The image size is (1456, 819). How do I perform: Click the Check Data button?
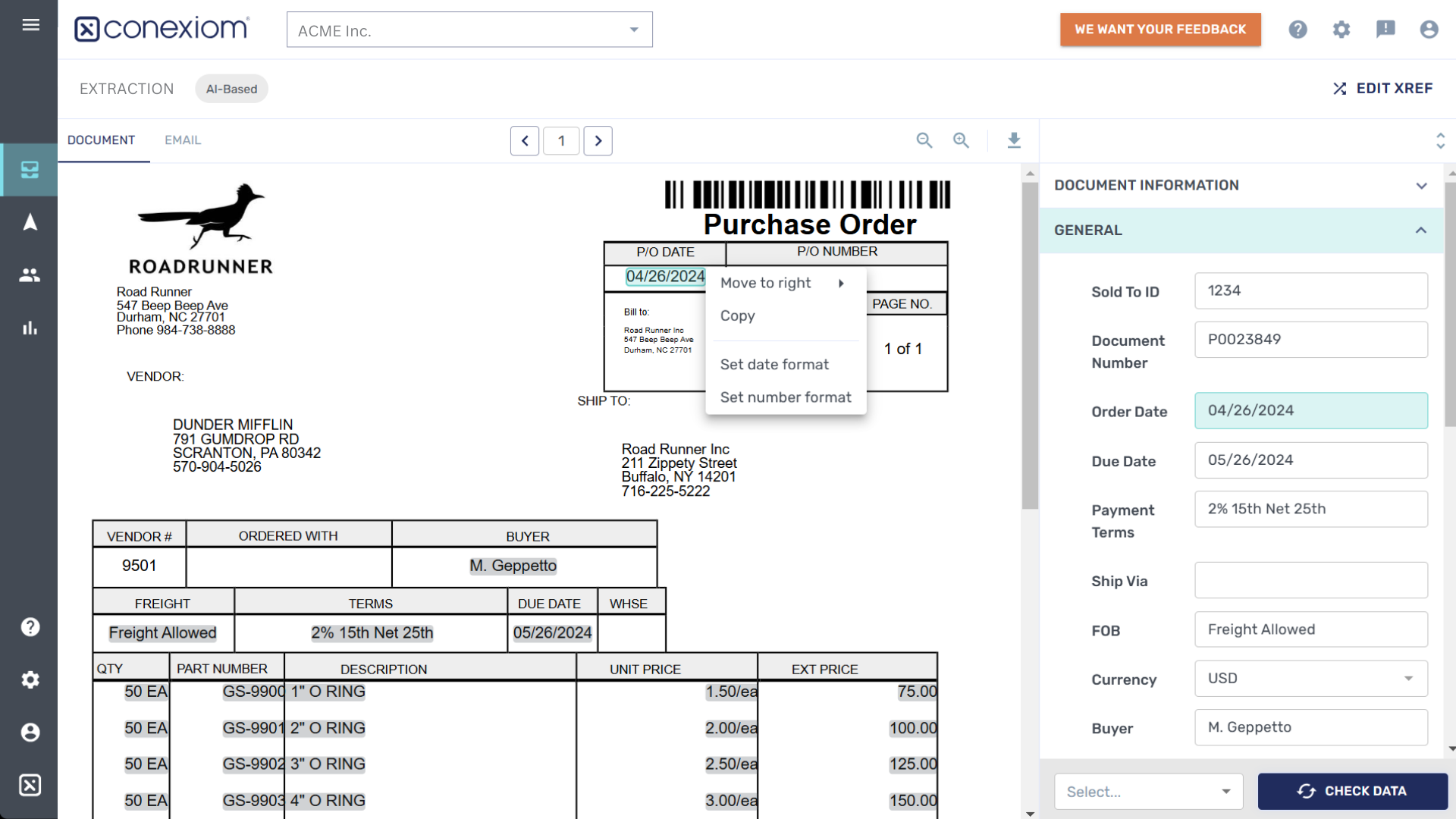pos(1352,792)
